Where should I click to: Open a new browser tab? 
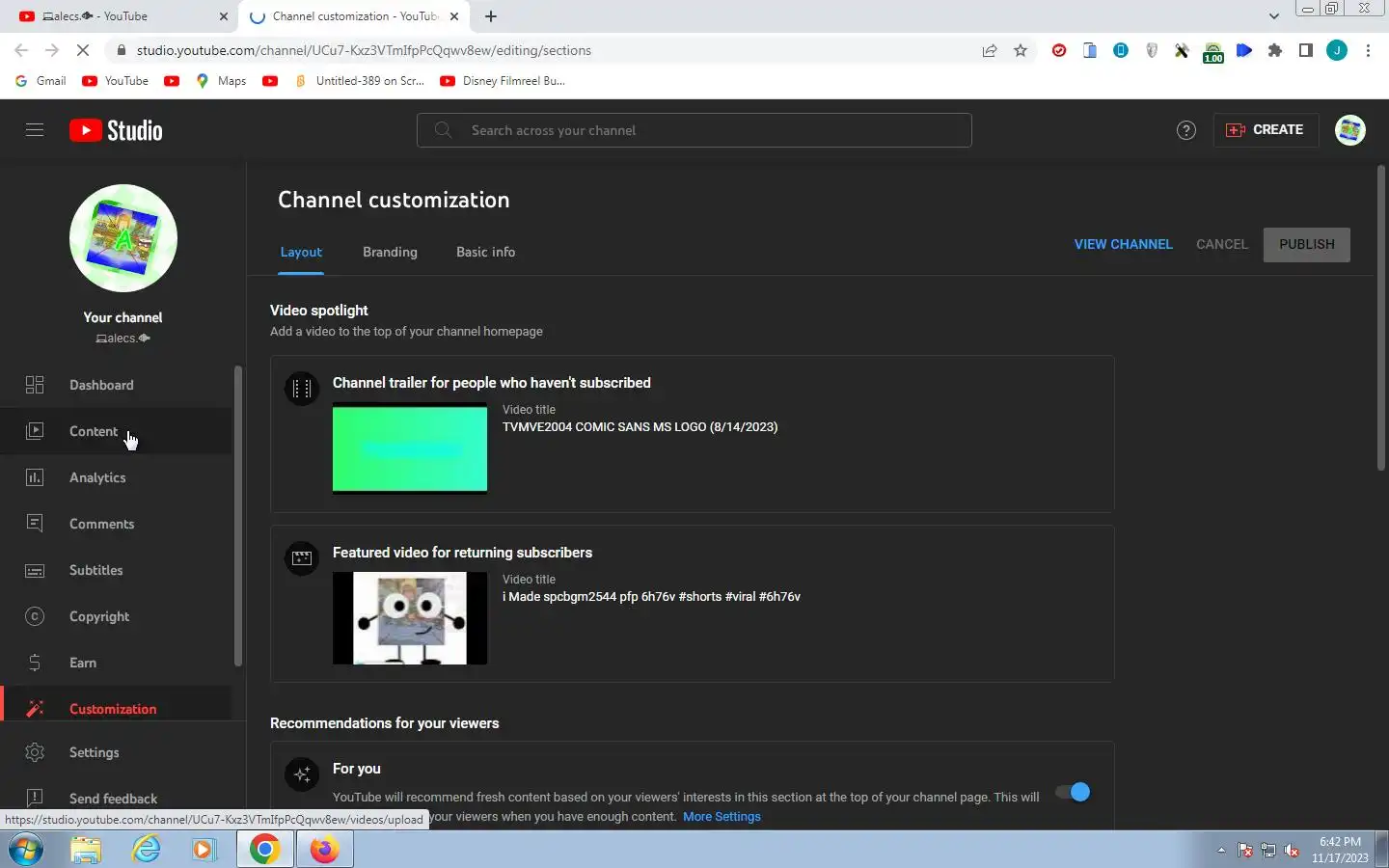point(491,16)
